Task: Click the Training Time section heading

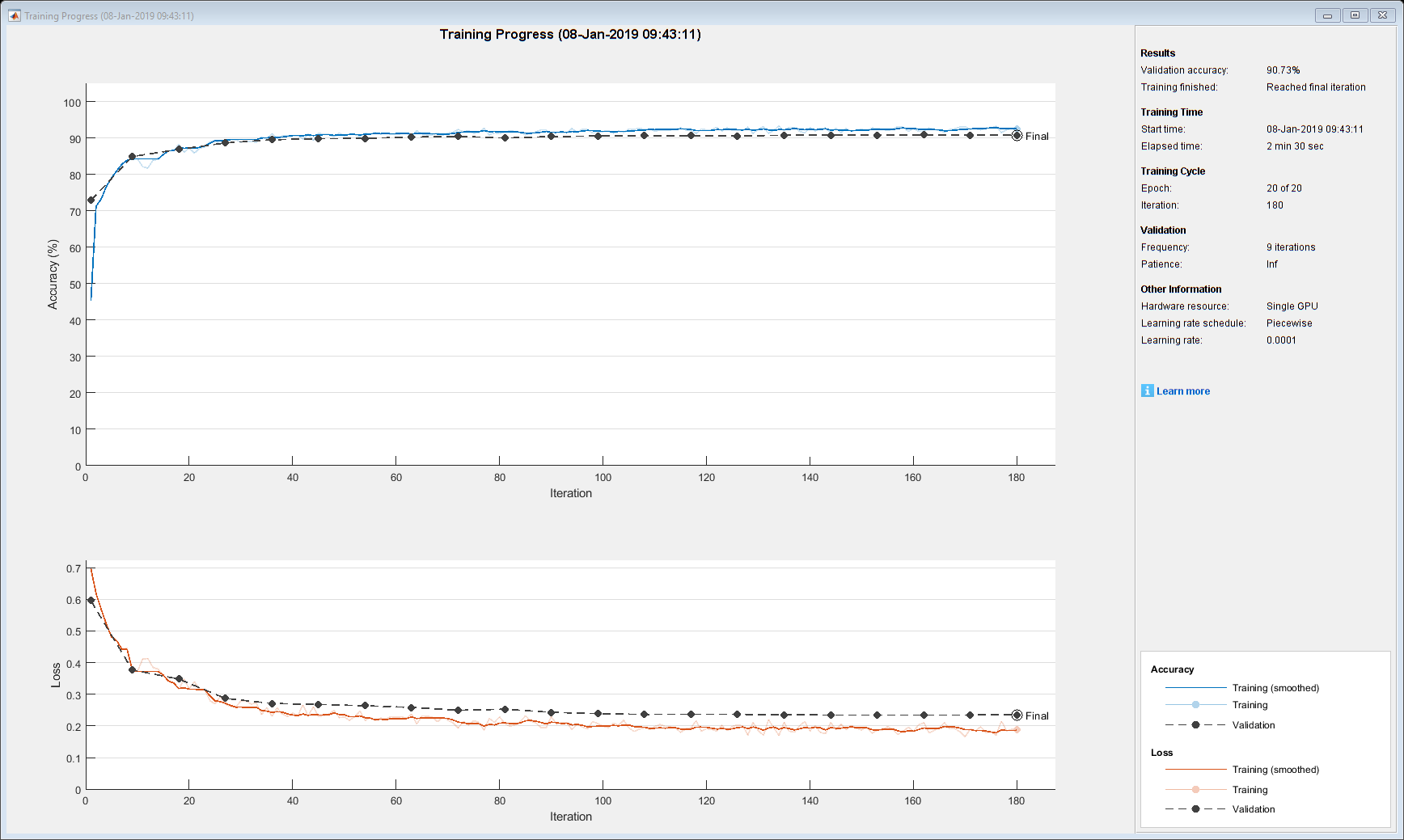Action: tap(1172, 112)
